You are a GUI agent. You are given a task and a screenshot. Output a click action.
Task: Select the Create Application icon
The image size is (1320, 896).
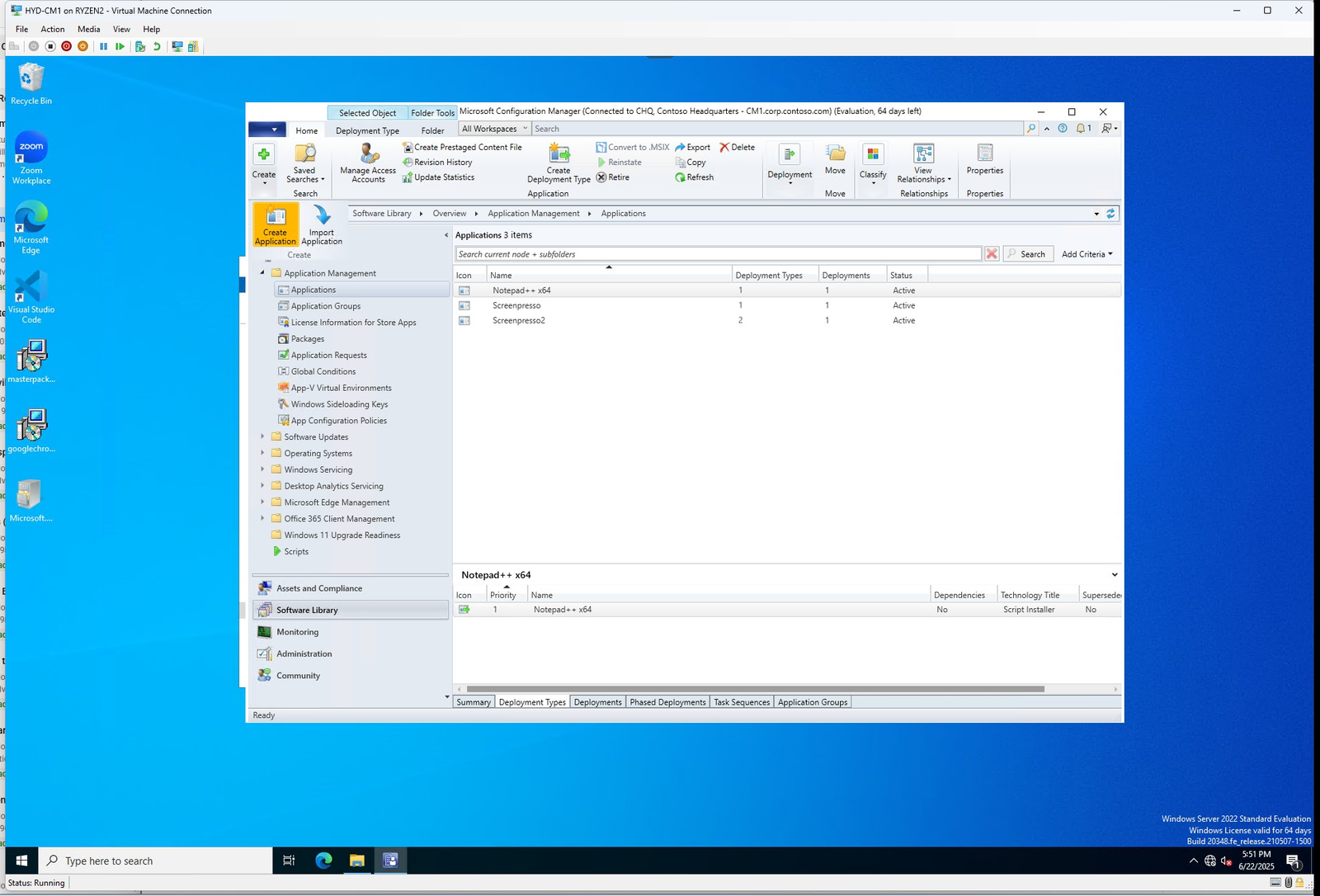275,225
